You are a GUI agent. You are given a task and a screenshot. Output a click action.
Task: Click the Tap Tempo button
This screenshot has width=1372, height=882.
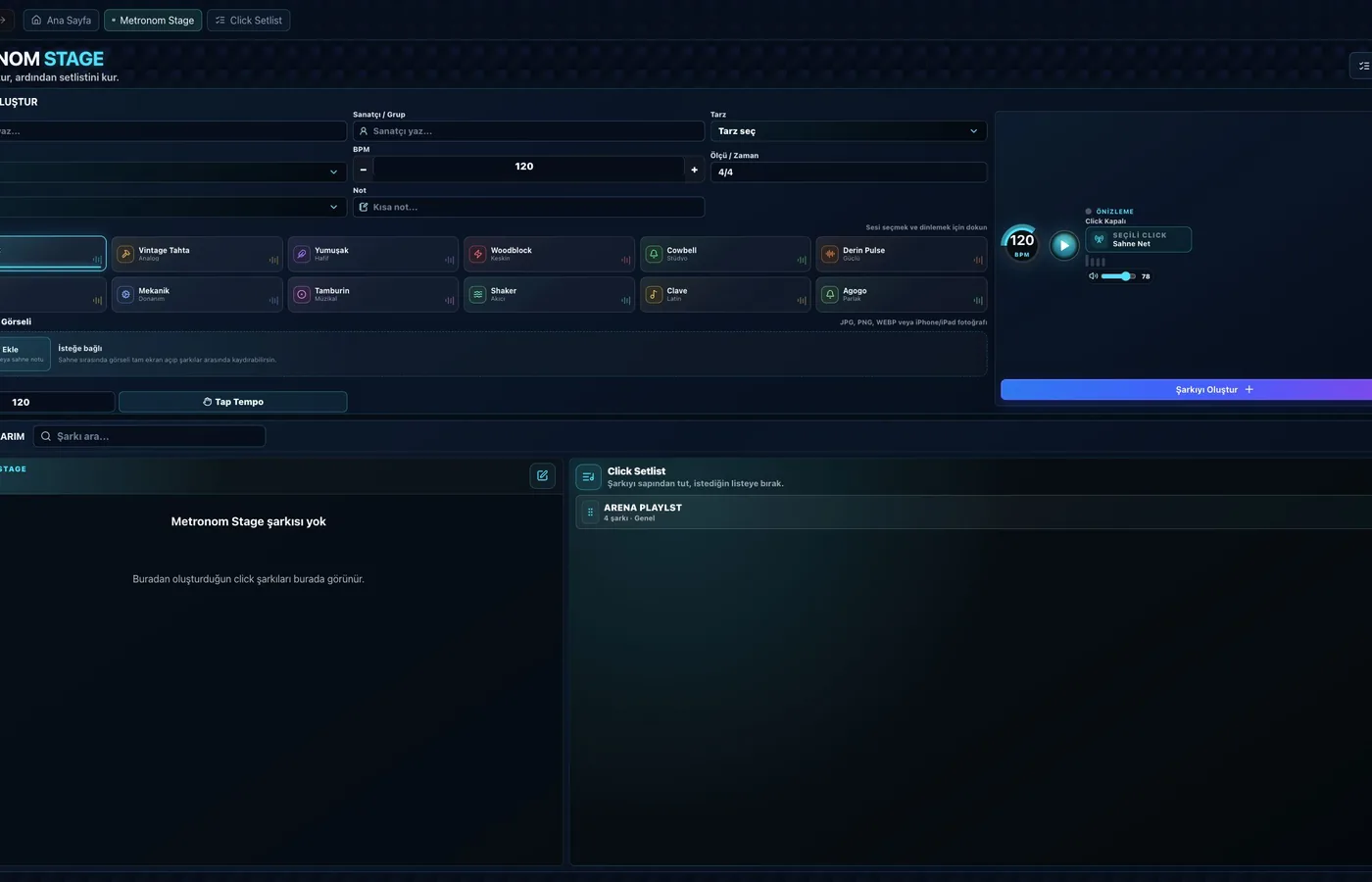(233, 402)
